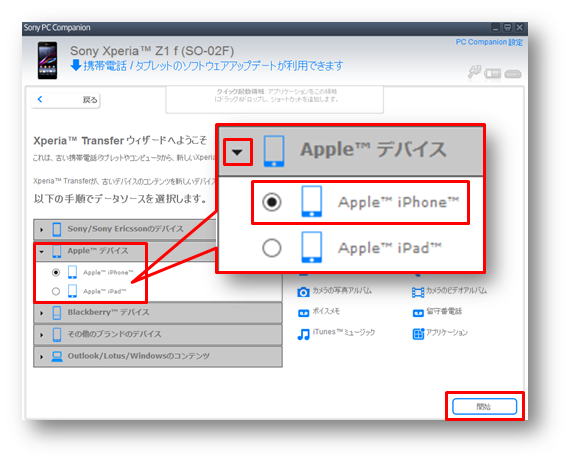This screenshot has height=462, width=570.
Task: Click the voicemail (留守番電話) icon
Action: (x=418, y=313)
